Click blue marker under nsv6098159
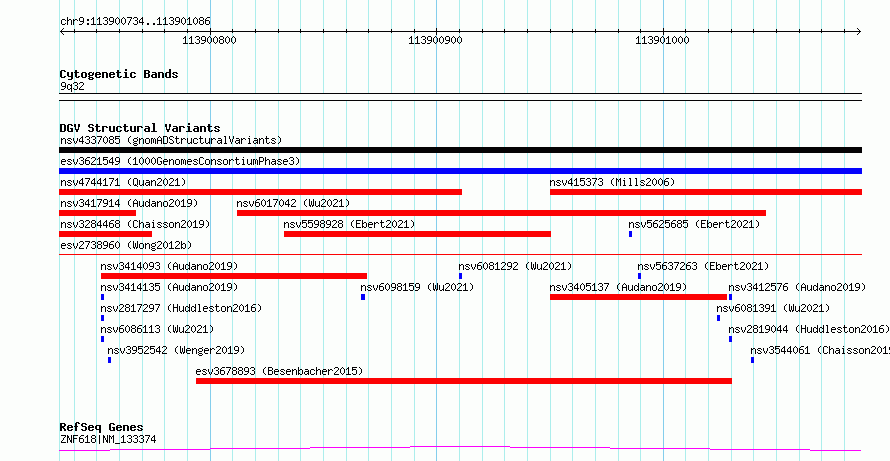 363,297
